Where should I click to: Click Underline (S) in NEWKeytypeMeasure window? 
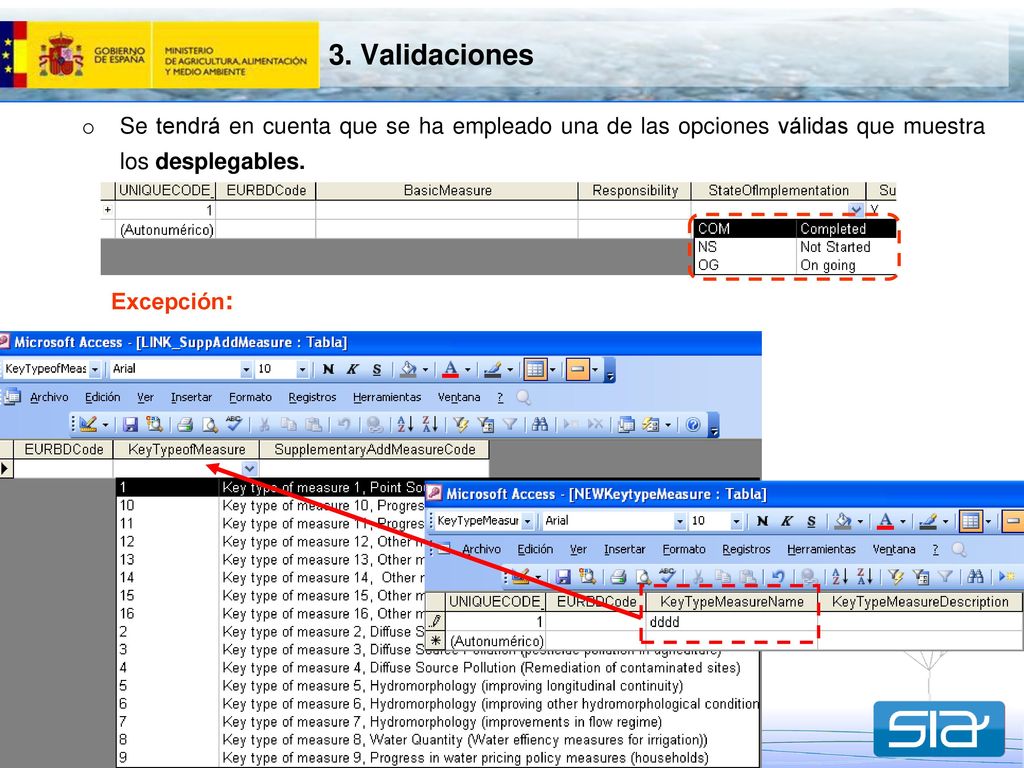(x=811, y=521)
